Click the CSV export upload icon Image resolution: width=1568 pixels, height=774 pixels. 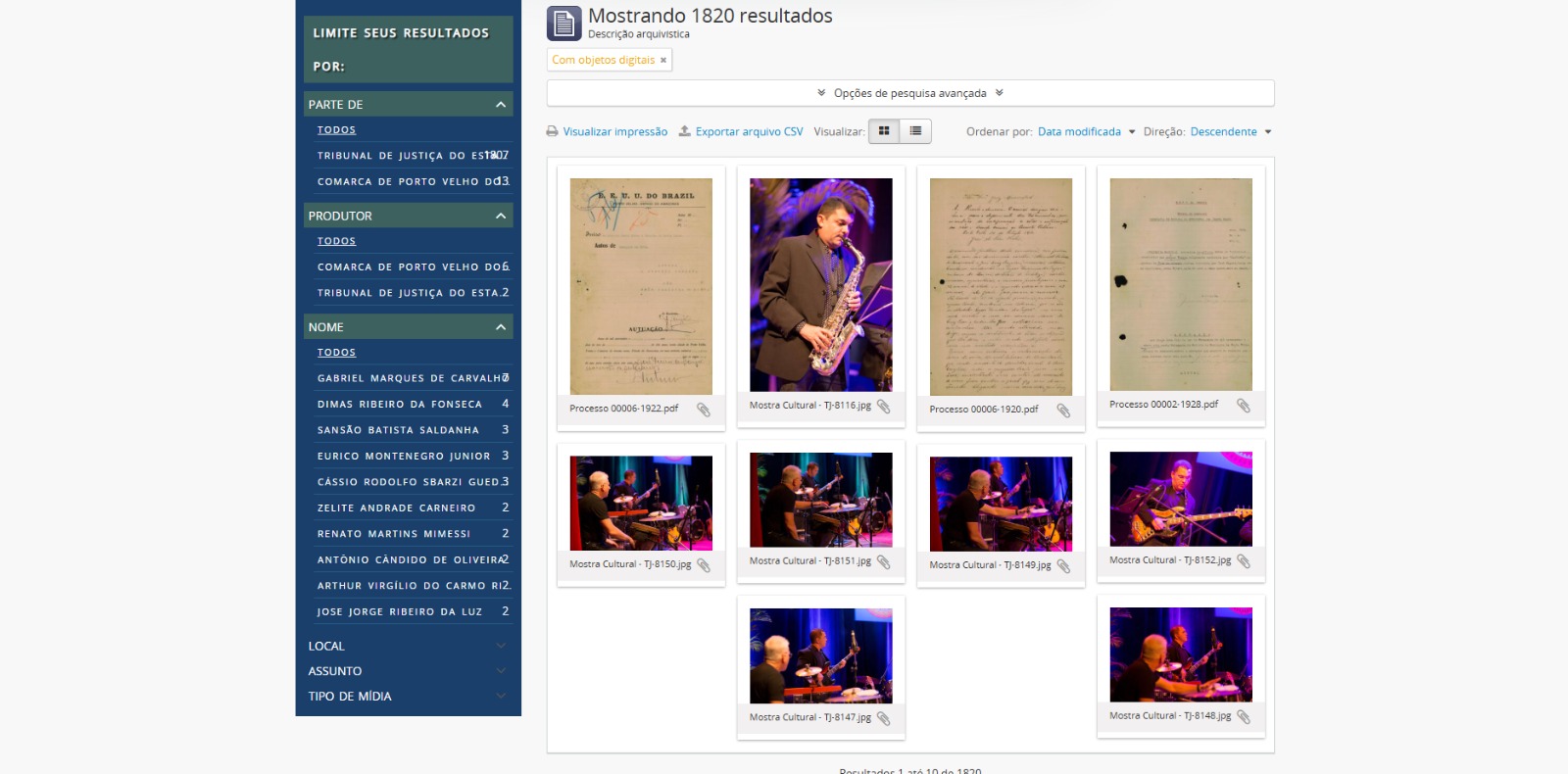(x=685, y=131)
